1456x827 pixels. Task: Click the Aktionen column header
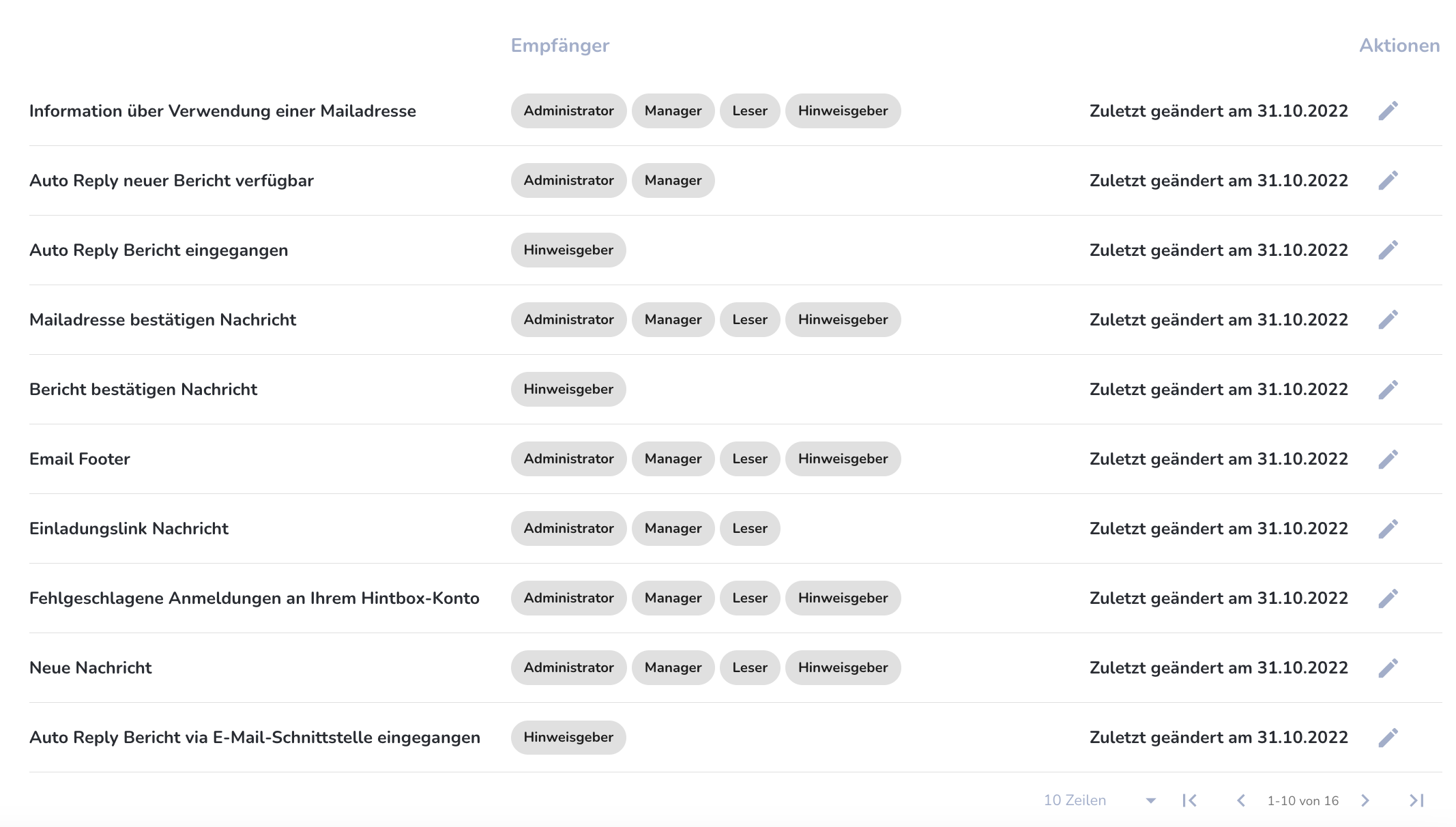pos(1399,45)
